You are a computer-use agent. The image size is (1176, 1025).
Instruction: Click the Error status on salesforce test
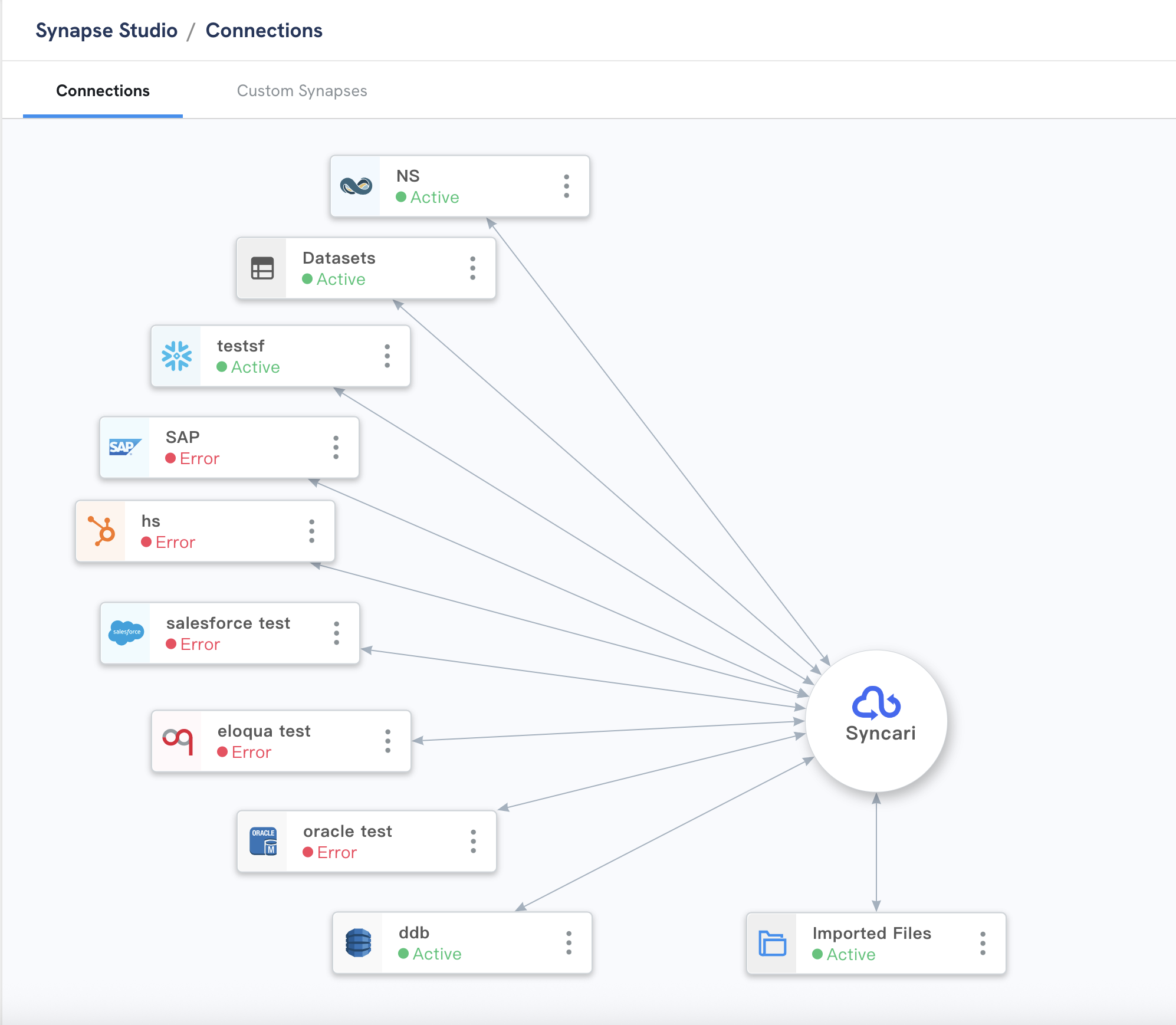click(x=193, y=644)
